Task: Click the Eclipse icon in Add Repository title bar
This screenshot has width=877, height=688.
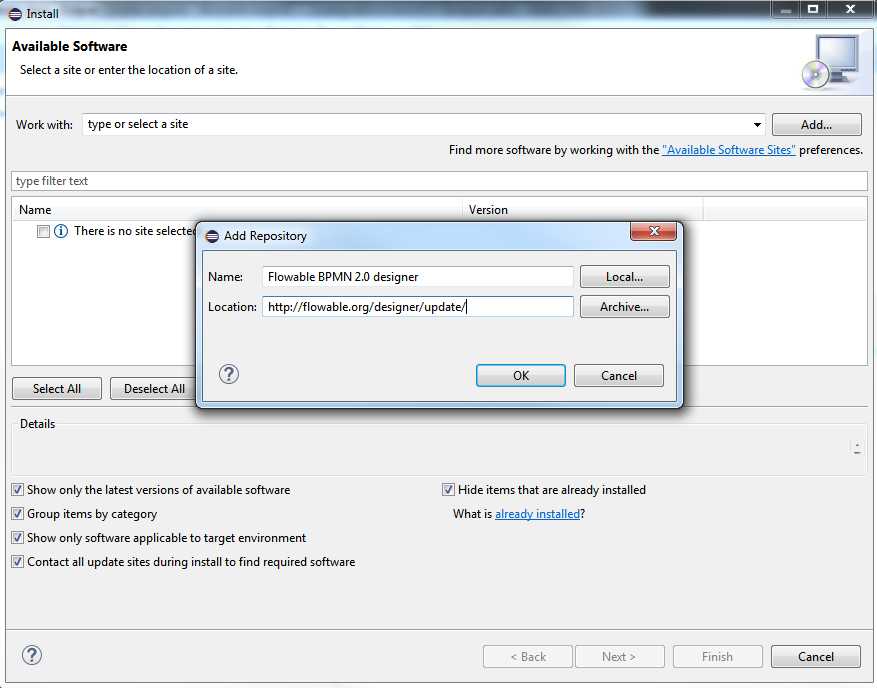Action: click(212, 236)
